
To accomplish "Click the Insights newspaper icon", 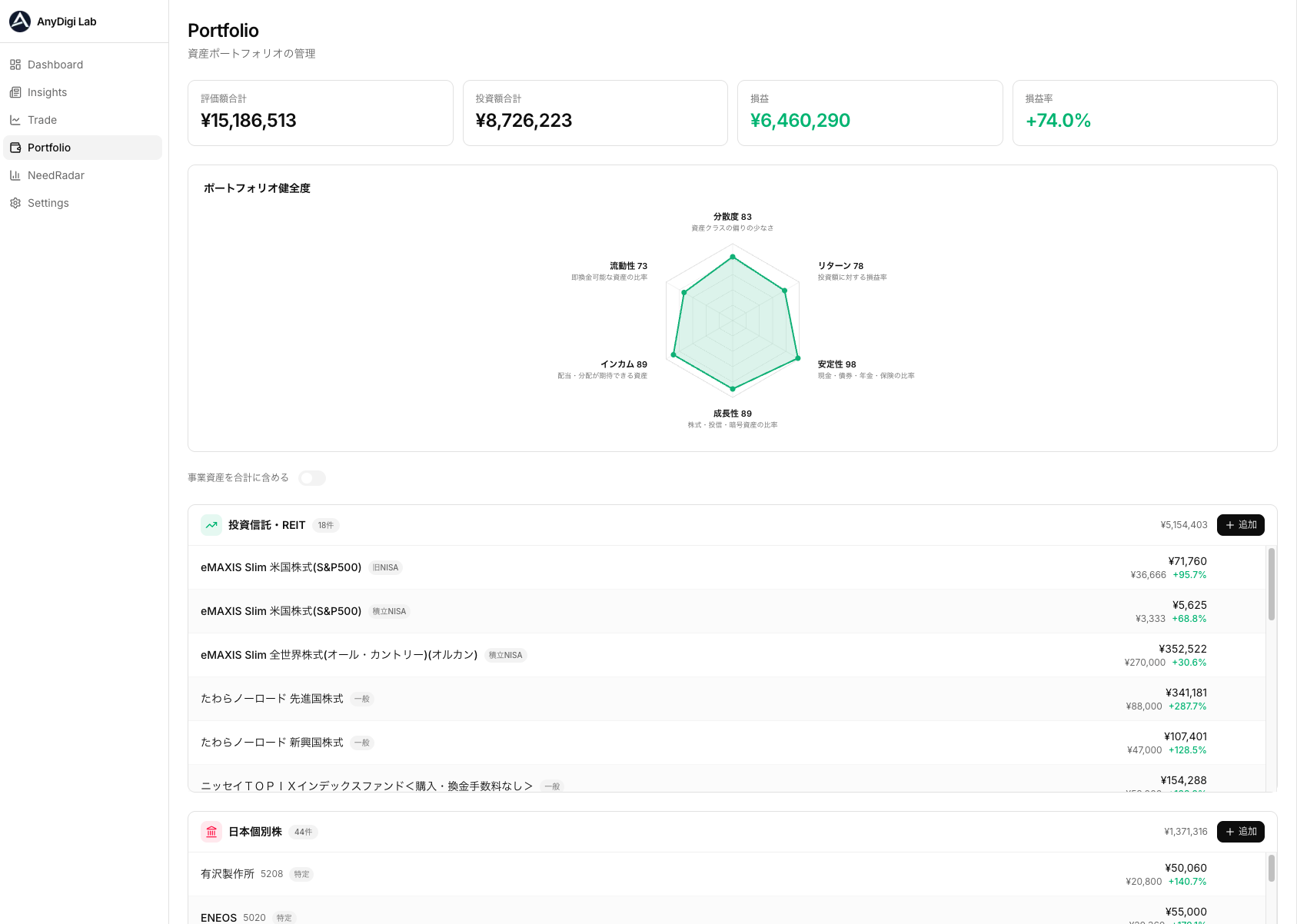I will [x=15, y=92].
